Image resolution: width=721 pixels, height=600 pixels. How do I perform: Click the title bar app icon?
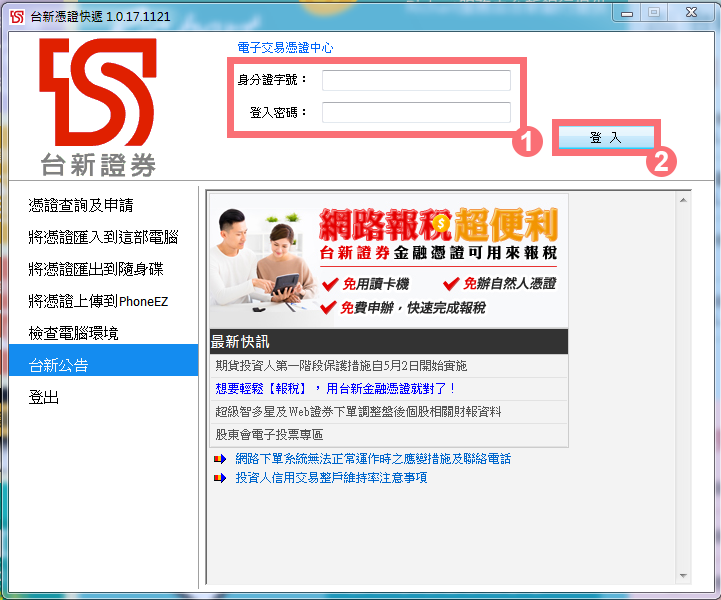[x=17, y=17]
